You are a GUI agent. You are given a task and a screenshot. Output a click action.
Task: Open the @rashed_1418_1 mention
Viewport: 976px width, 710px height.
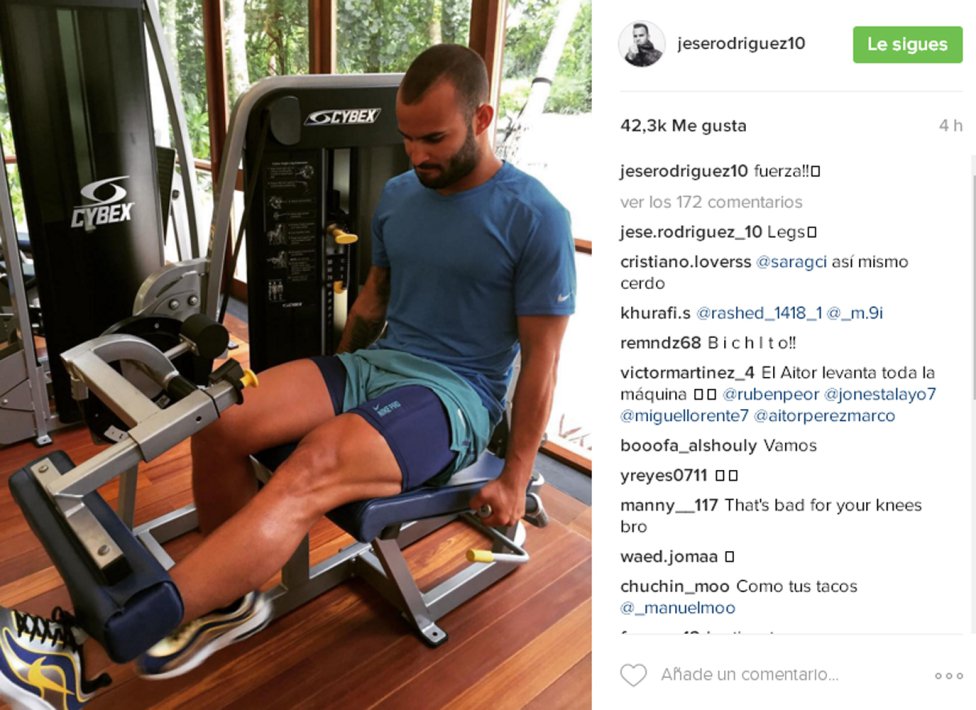click(x=759, y=313)
